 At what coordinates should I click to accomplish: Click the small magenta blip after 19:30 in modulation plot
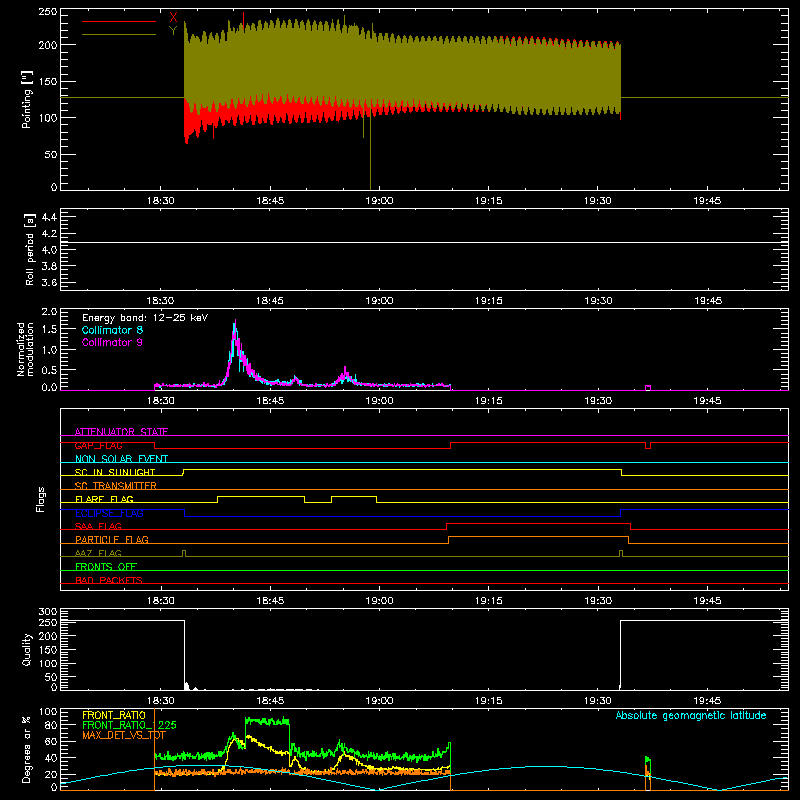(648, 388)
